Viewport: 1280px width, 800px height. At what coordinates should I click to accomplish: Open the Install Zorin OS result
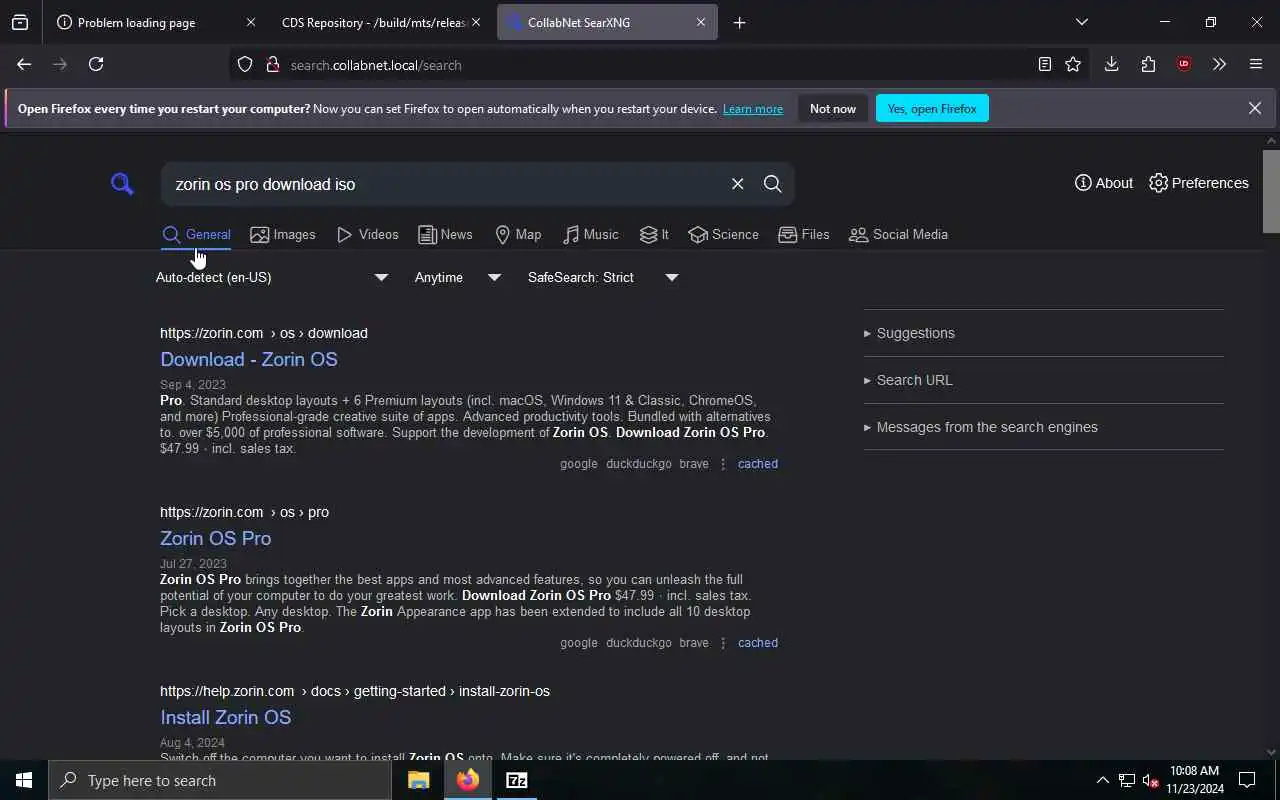tap(225, 717)
